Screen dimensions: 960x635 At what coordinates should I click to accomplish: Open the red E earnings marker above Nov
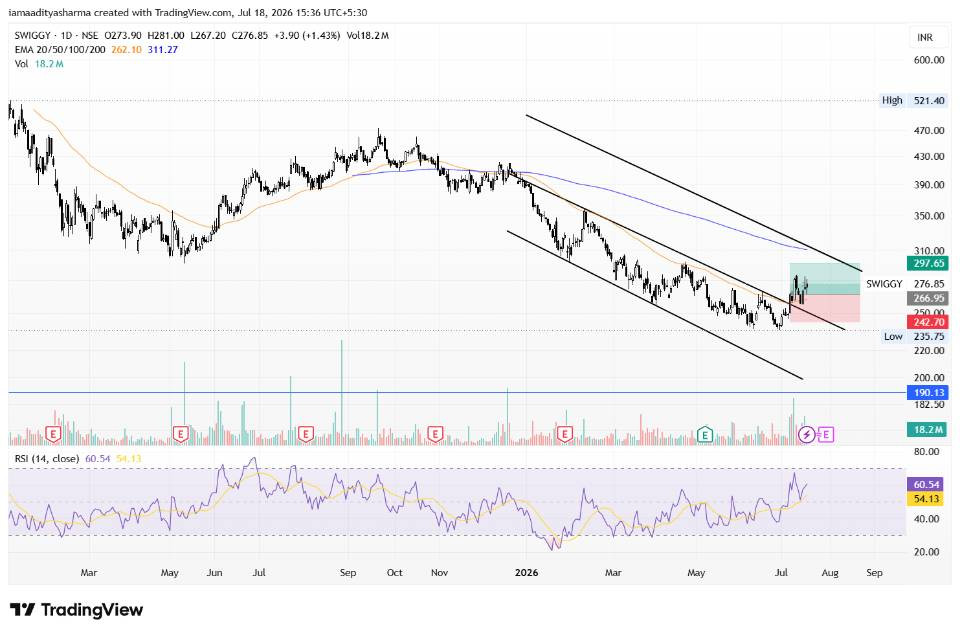point(435,435)
